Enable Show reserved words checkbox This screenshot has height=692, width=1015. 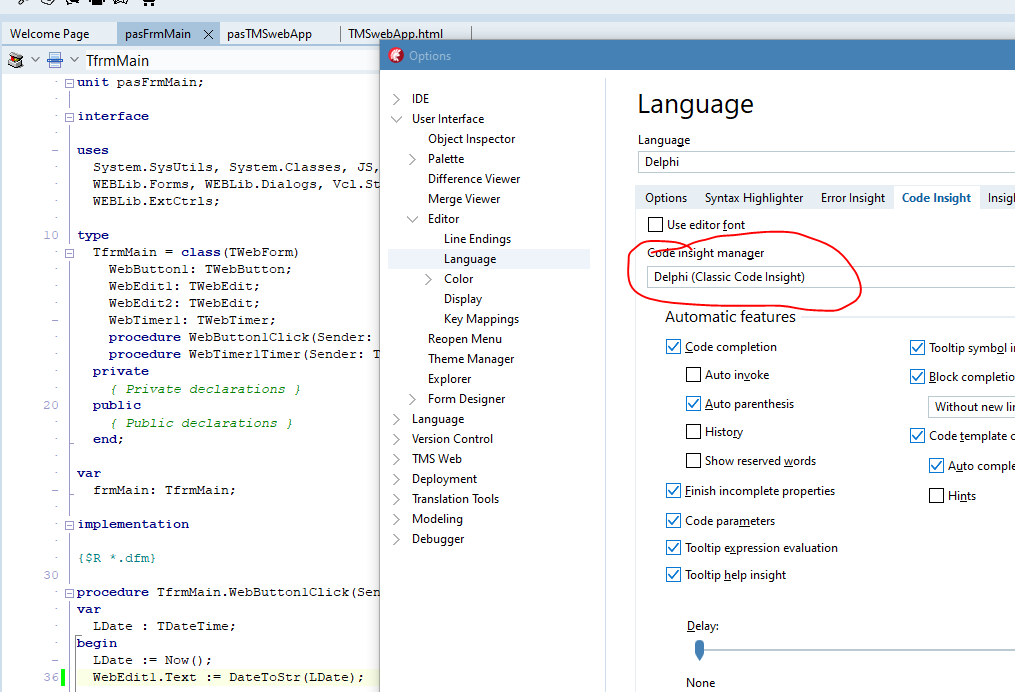point(693,461)
